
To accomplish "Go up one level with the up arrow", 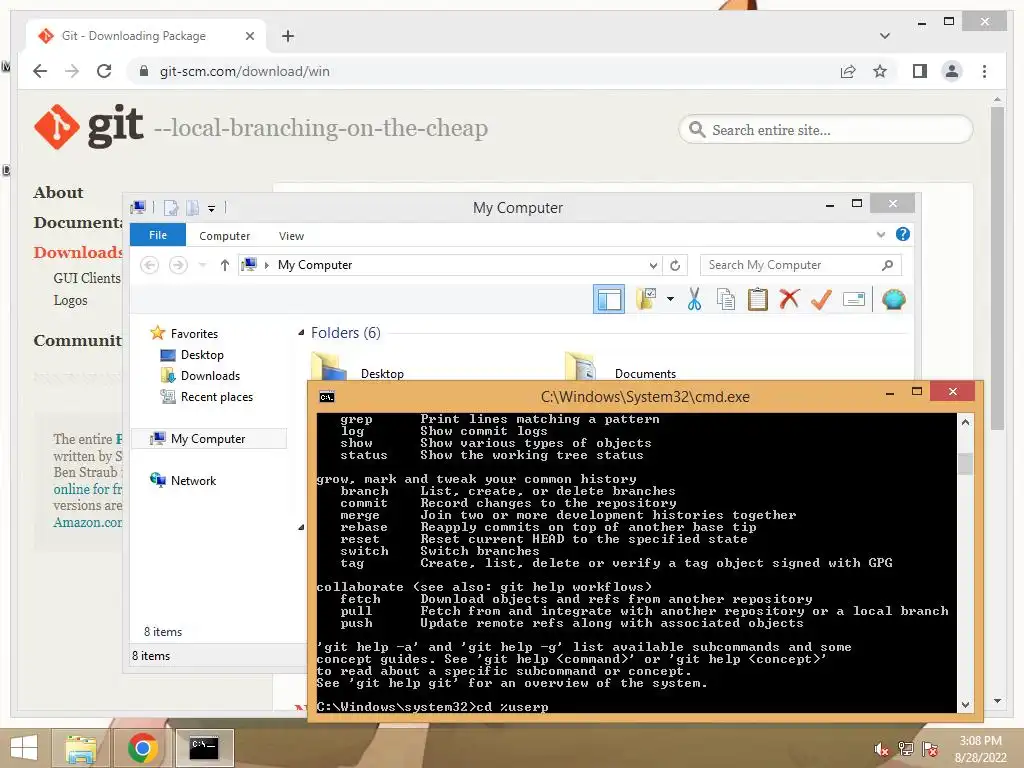I will coord(225,265).
